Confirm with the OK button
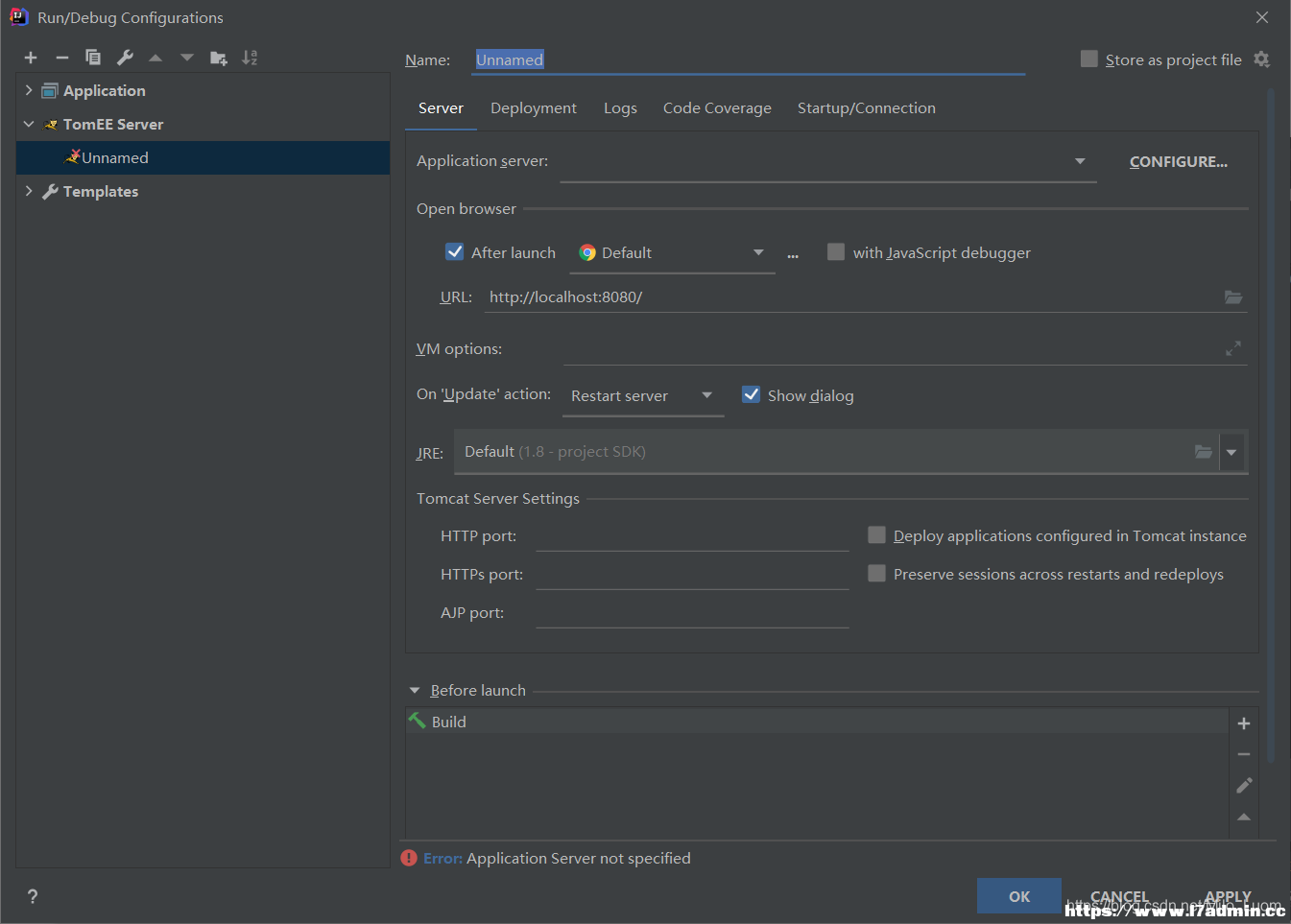Image resolution: width=1291 pixels, height=924 pixels. [1019, 896]
